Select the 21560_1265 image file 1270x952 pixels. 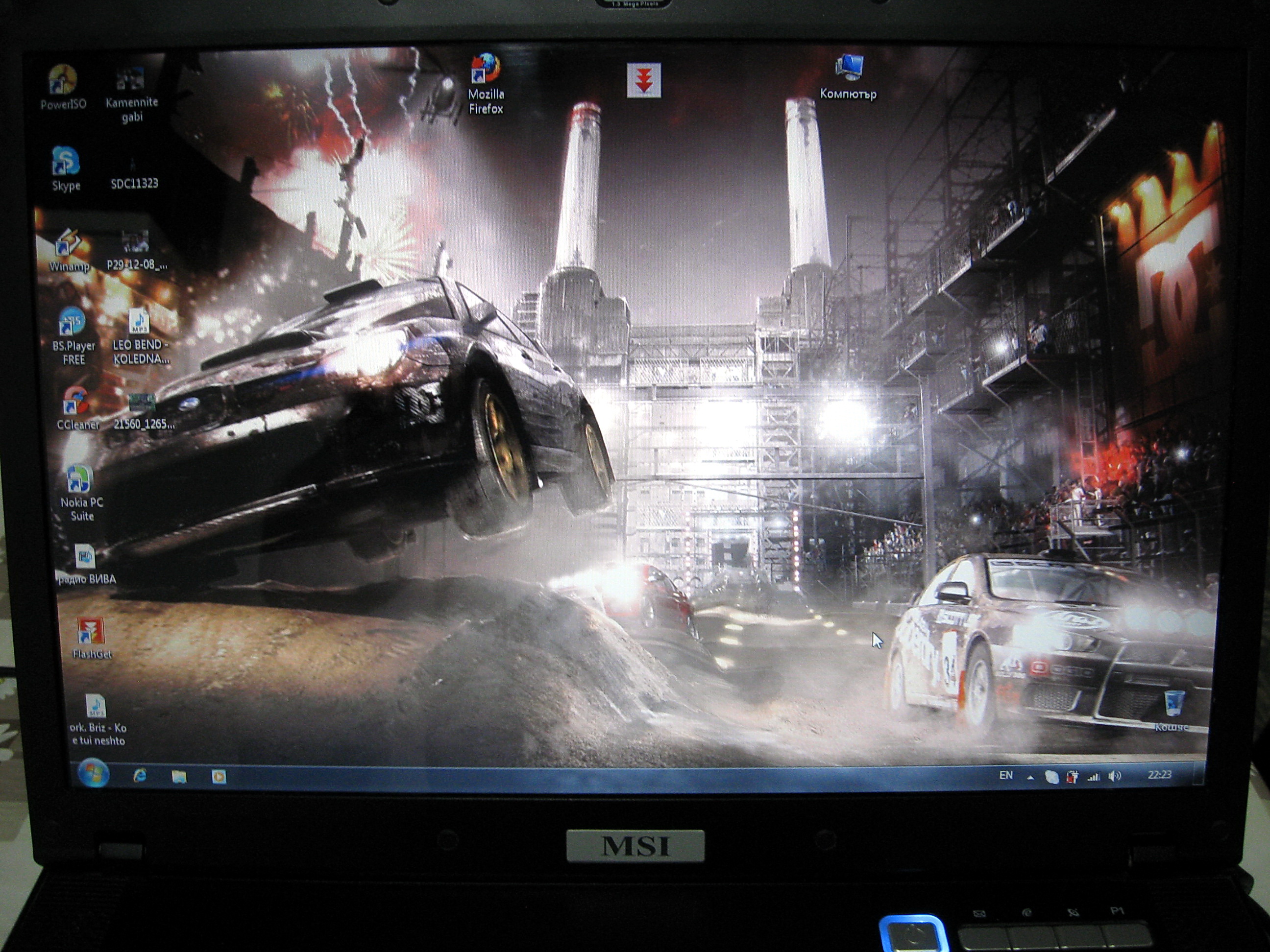click(144, 412)
